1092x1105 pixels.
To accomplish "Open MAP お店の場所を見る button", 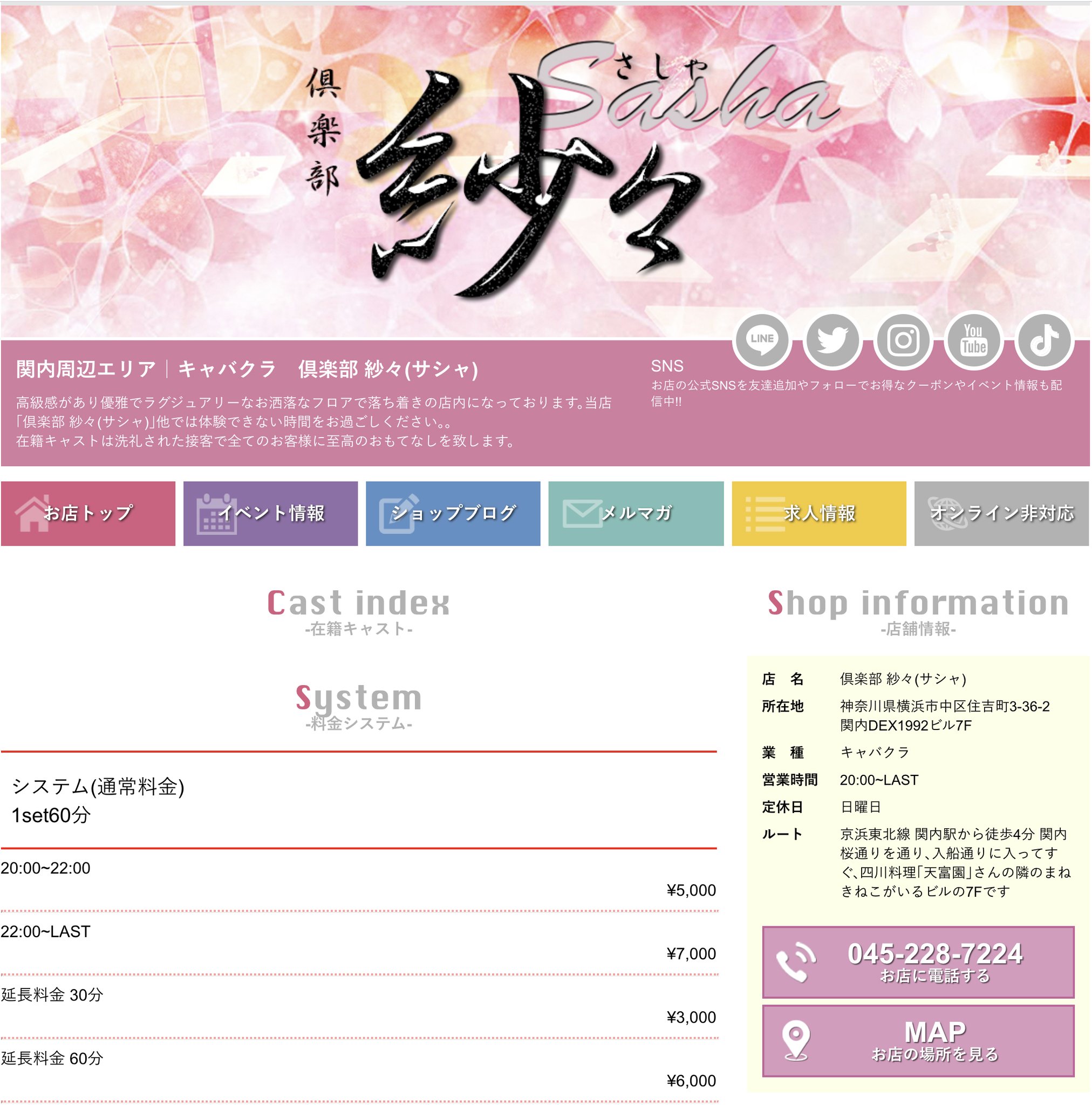I will [x=918, y=1040].
